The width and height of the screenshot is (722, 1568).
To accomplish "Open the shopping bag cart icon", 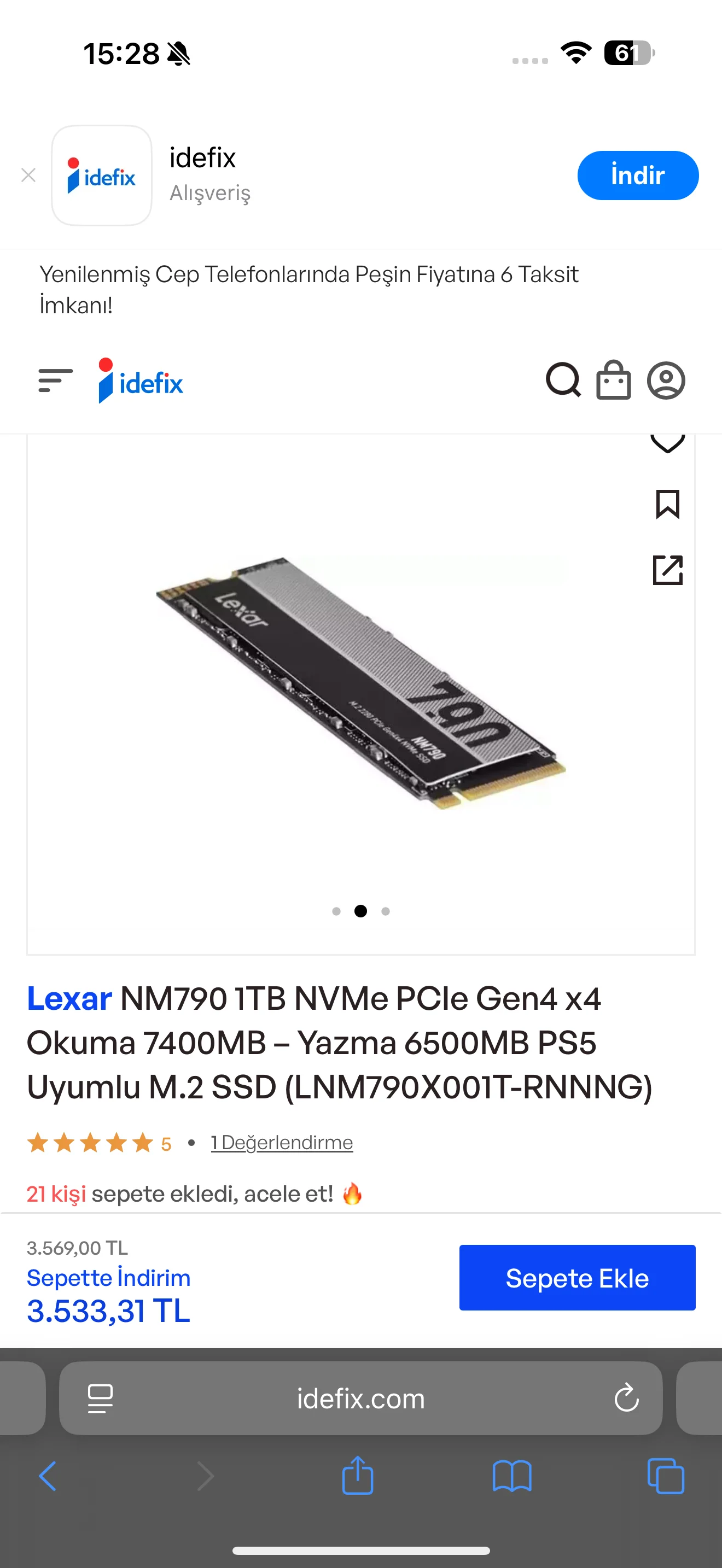I will click(613, 381).
